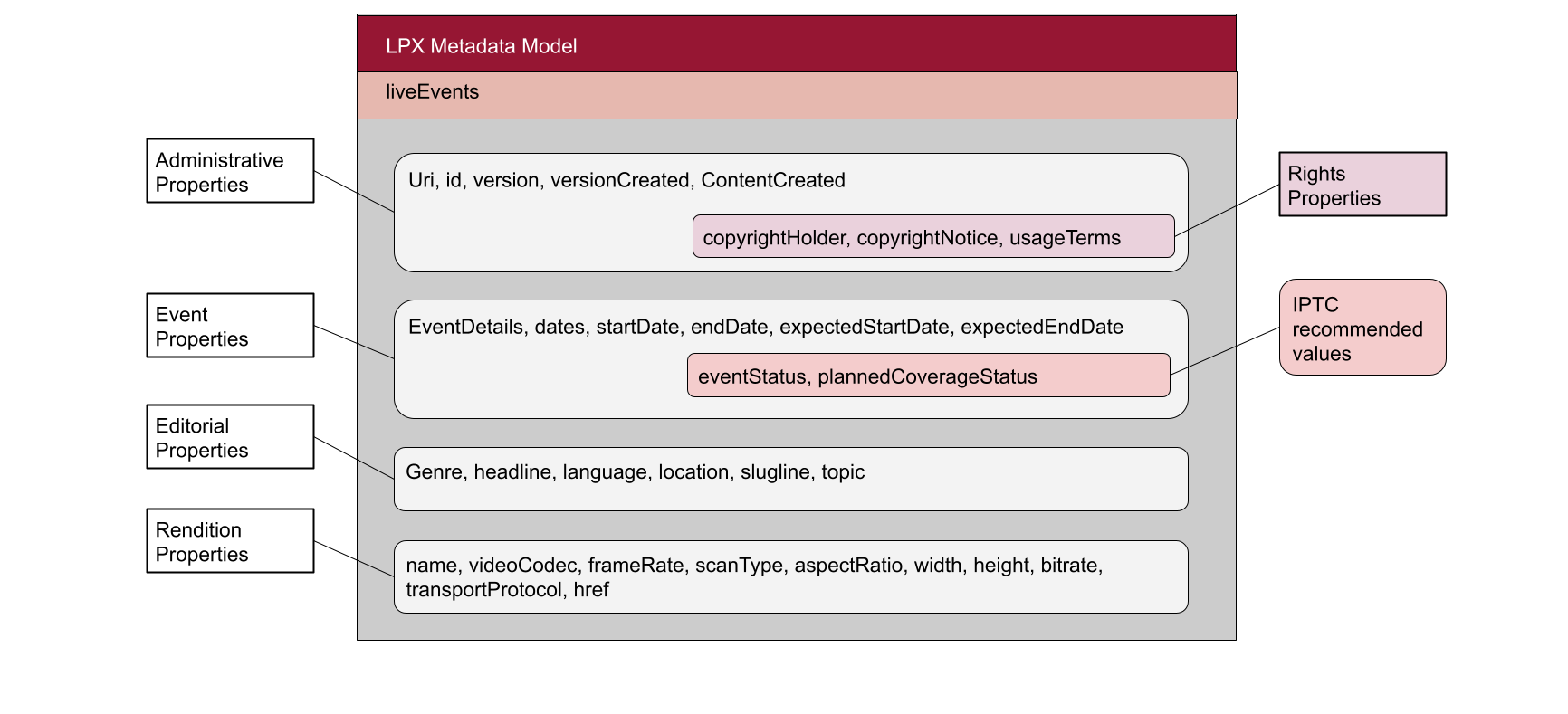
Task: Click the pink Rights Properties box
Action: (x=1362, y=185)
